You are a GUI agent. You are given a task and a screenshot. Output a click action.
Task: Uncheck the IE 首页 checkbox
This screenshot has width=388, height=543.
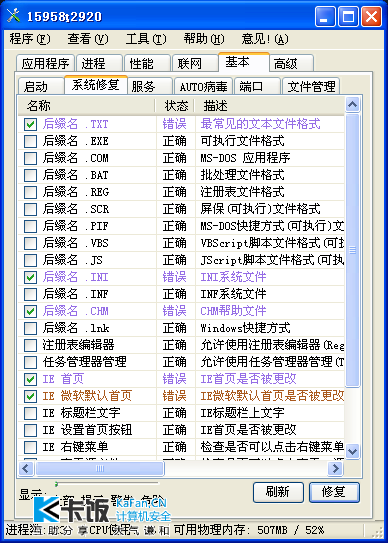pyautogui.click(x=30, y=379)
